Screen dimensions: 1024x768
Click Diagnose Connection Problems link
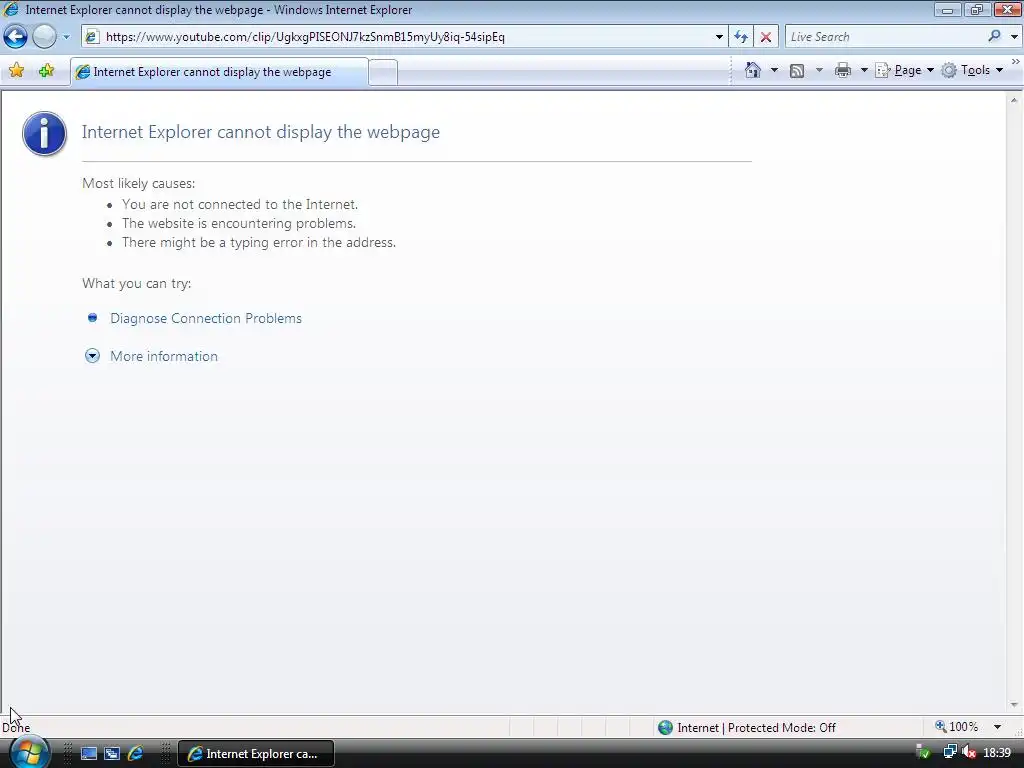[206, 318]
